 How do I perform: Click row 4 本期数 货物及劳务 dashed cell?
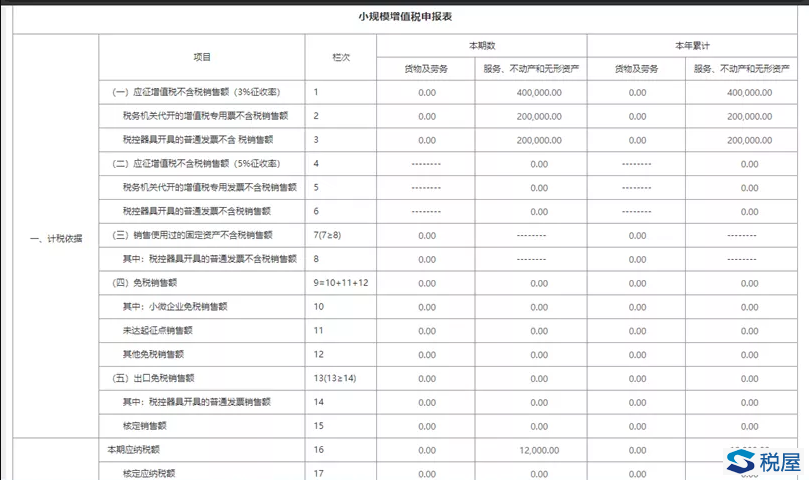(426, 164)
